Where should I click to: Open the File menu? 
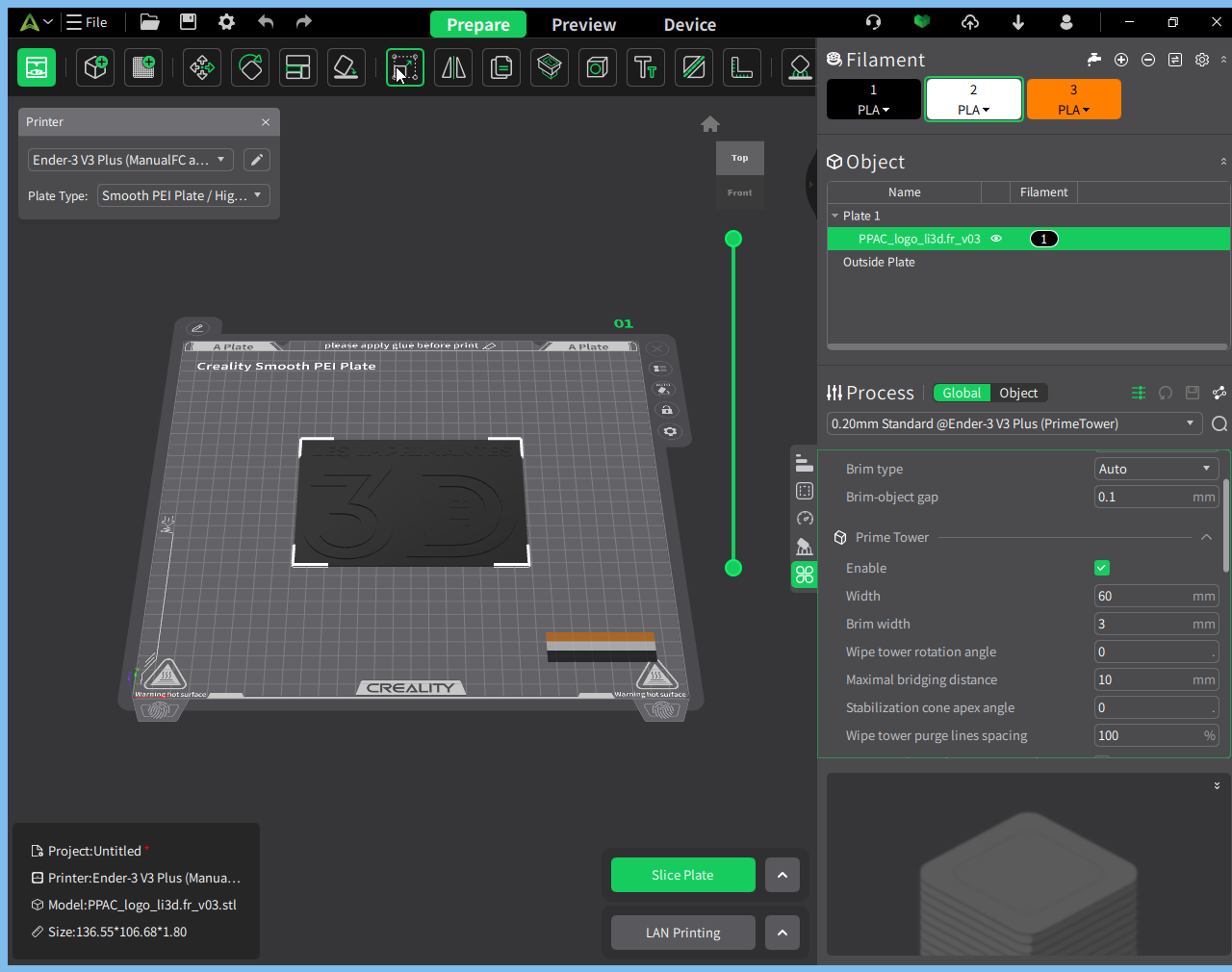[x=87, y=22]
